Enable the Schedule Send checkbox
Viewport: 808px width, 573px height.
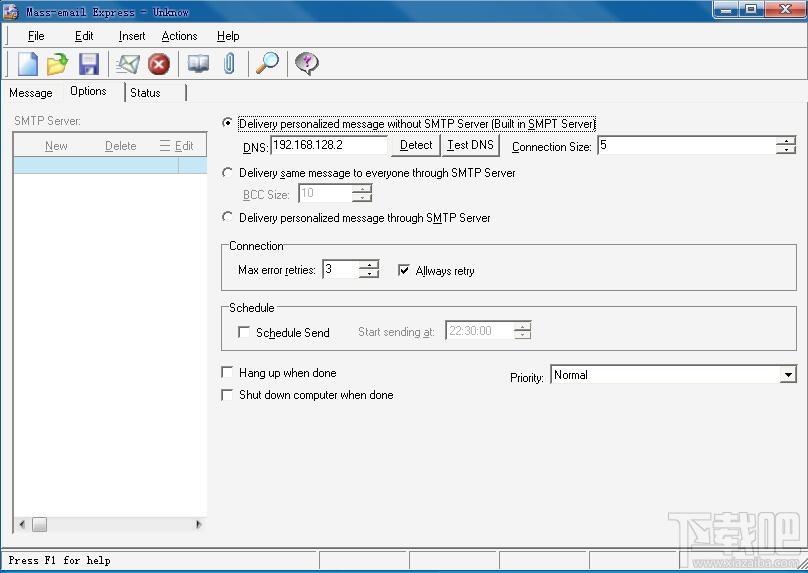click(x=244, y=332)
